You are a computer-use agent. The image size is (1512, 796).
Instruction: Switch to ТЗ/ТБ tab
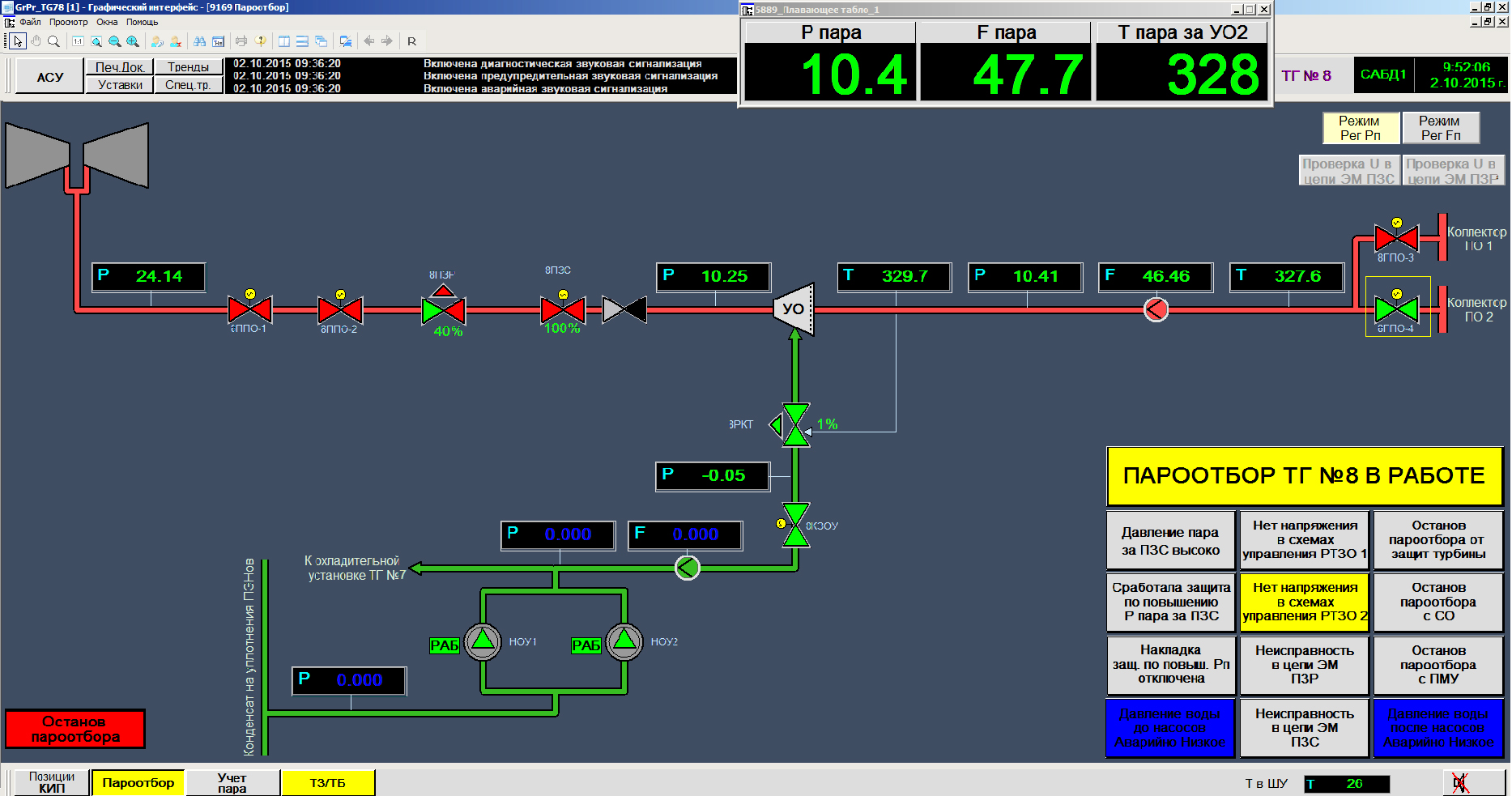tap(328, 782)
